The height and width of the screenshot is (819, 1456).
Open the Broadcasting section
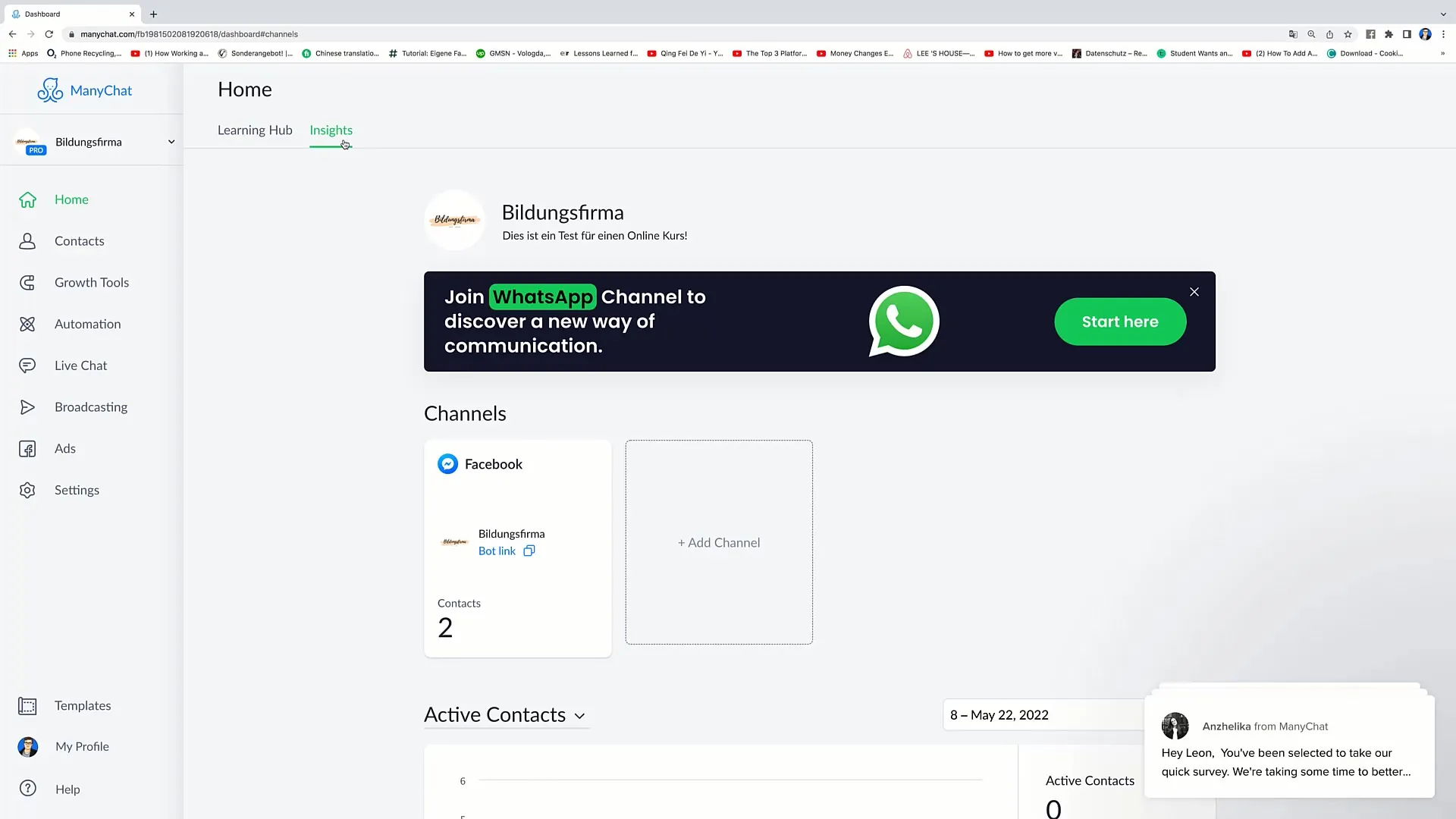91,406
